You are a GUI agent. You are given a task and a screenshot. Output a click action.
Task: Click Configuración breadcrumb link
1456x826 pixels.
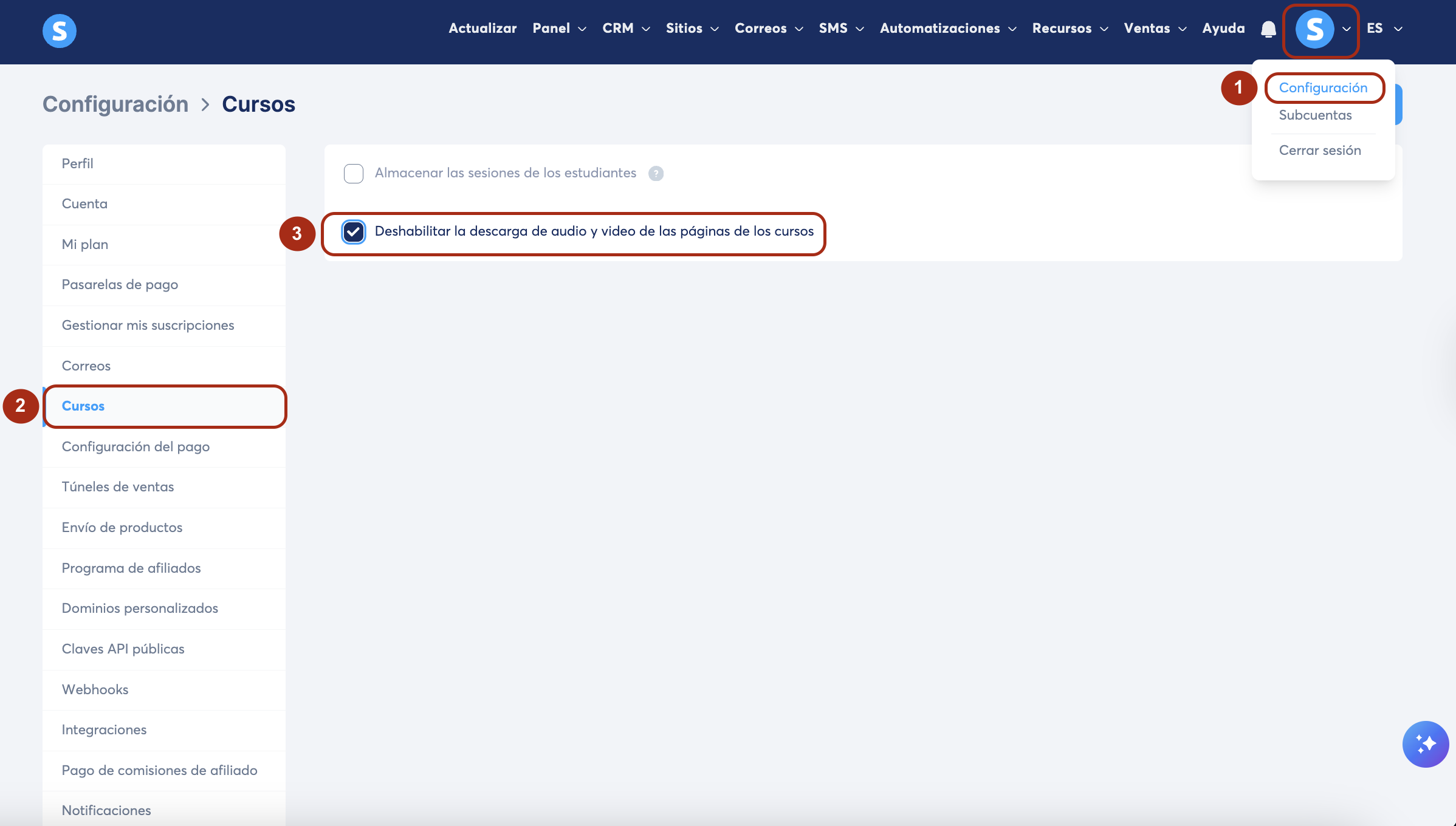115,104
